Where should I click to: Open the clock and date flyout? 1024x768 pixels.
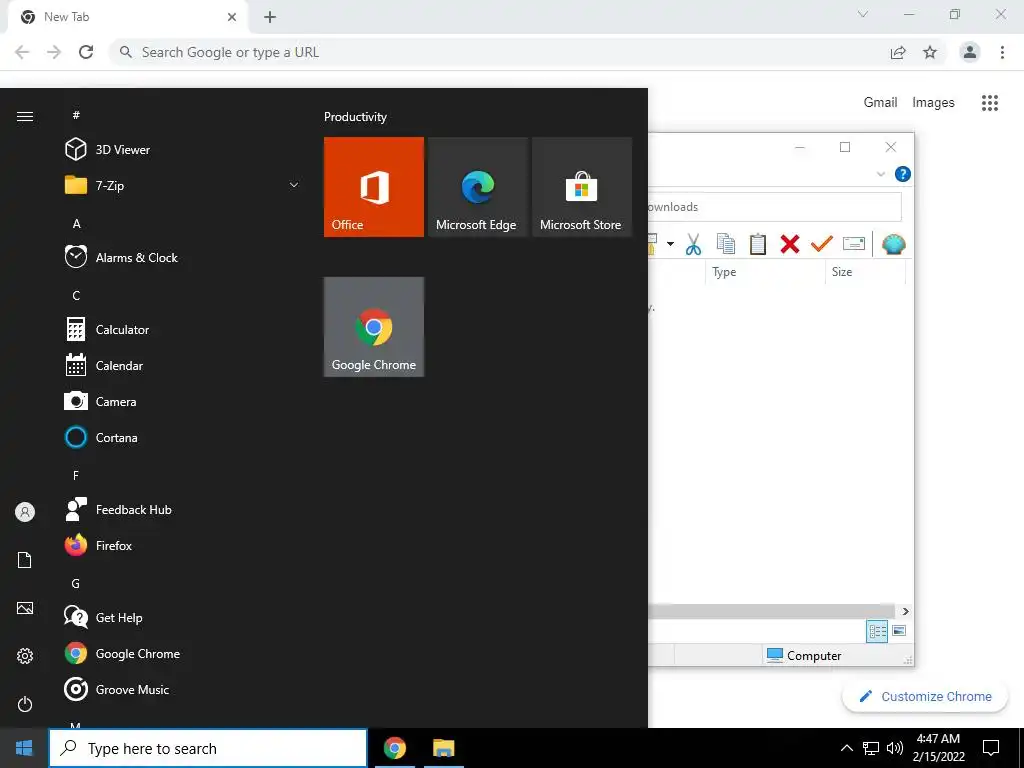938,748
